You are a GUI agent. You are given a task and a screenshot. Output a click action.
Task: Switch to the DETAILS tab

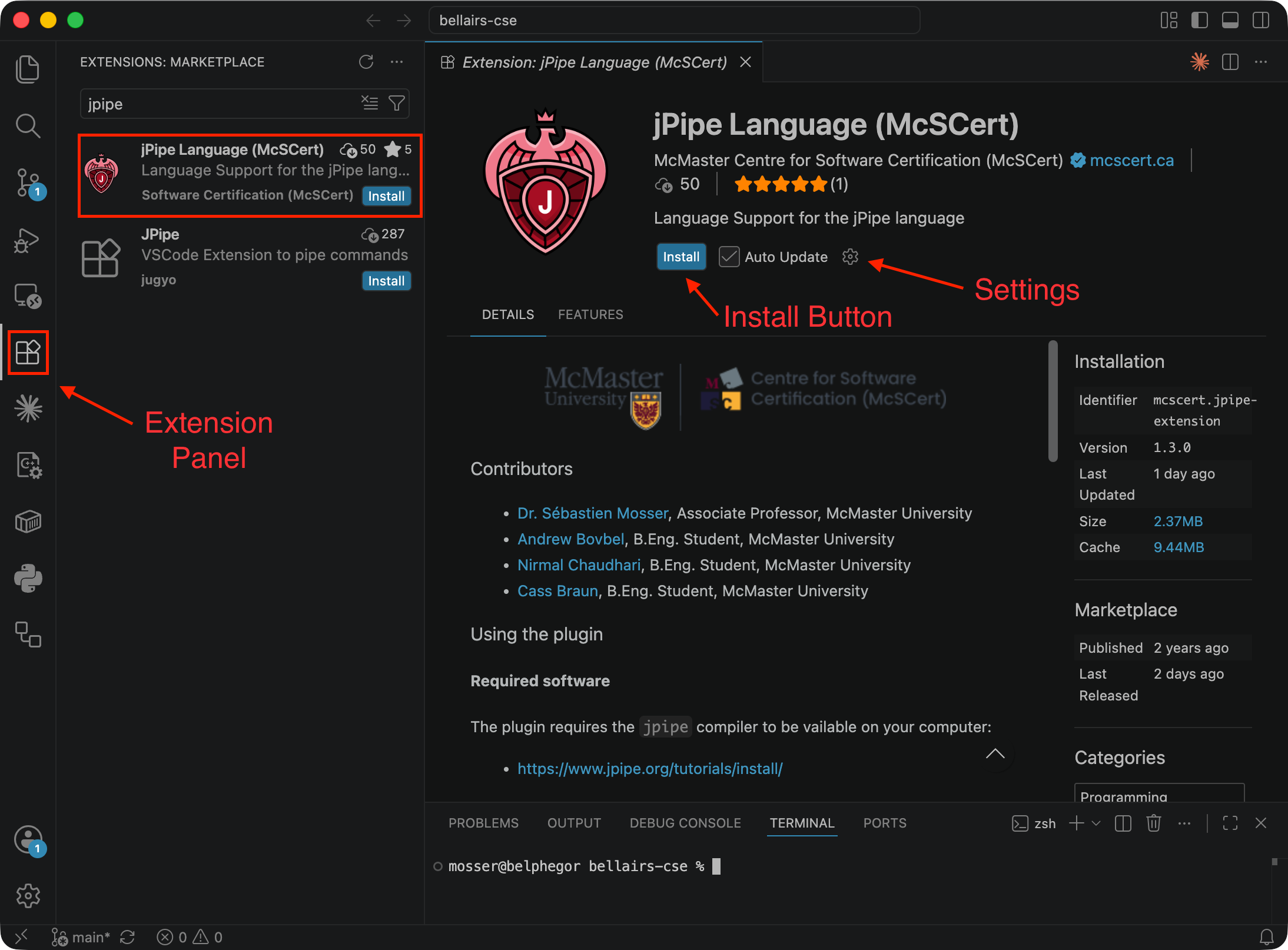[x=508, y=314]
